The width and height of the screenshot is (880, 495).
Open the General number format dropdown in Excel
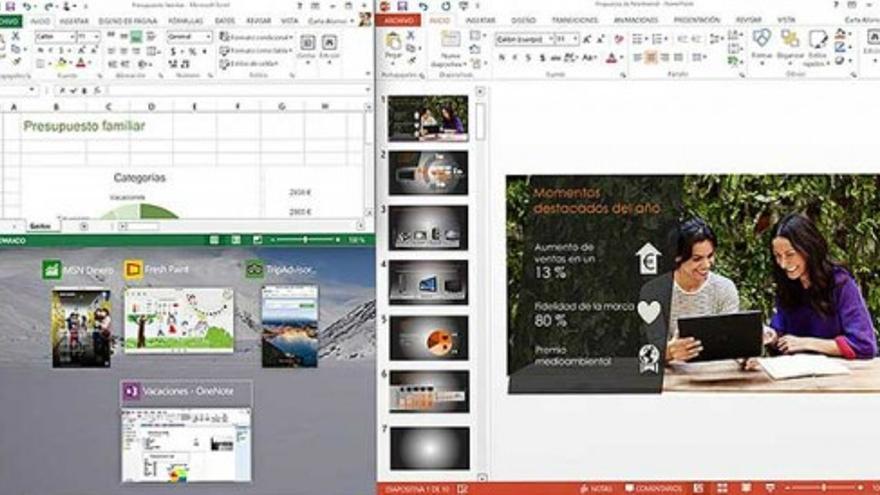pos(208,37)
